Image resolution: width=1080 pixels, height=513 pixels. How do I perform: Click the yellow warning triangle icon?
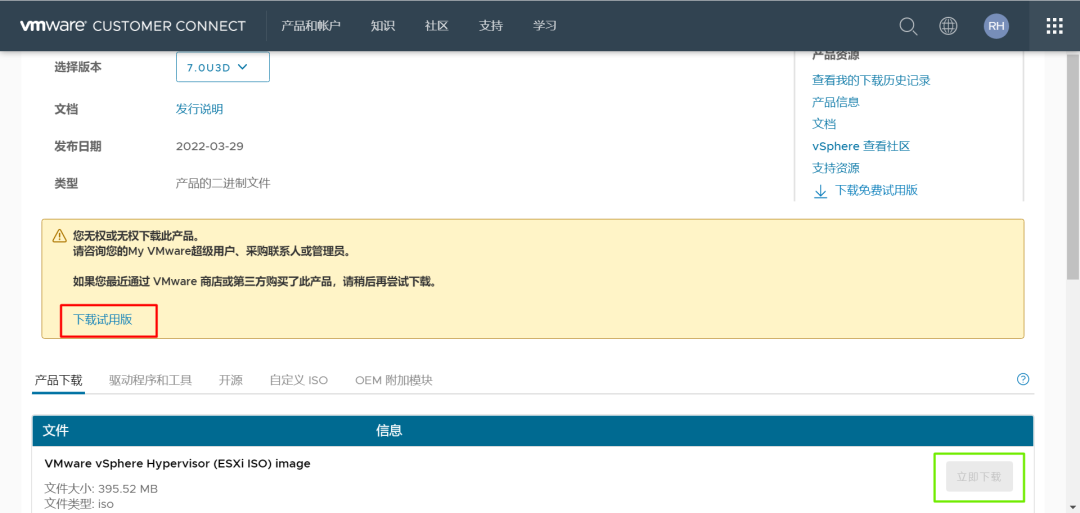click(60, 236)
